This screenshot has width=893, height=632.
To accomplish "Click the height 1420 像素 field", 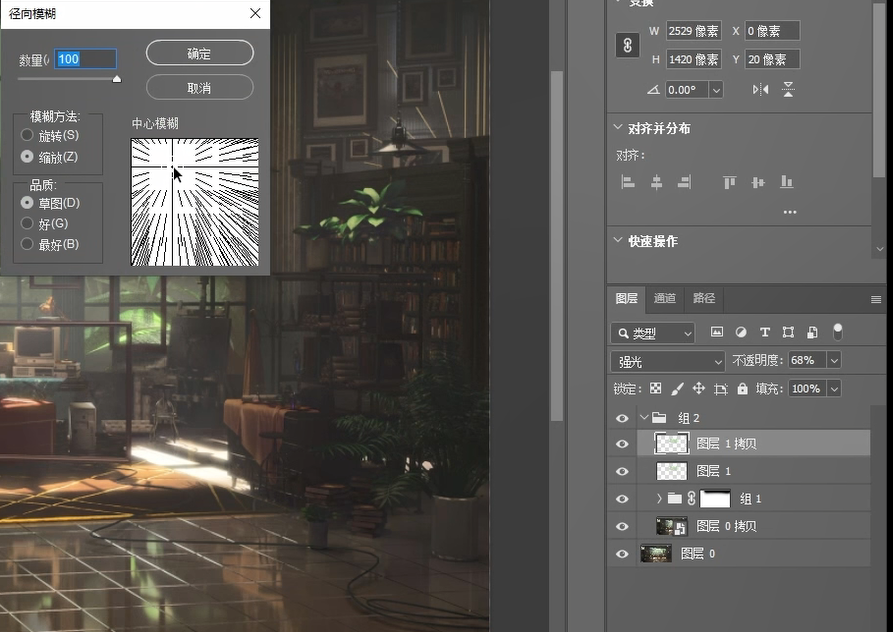I will (694, 59).
